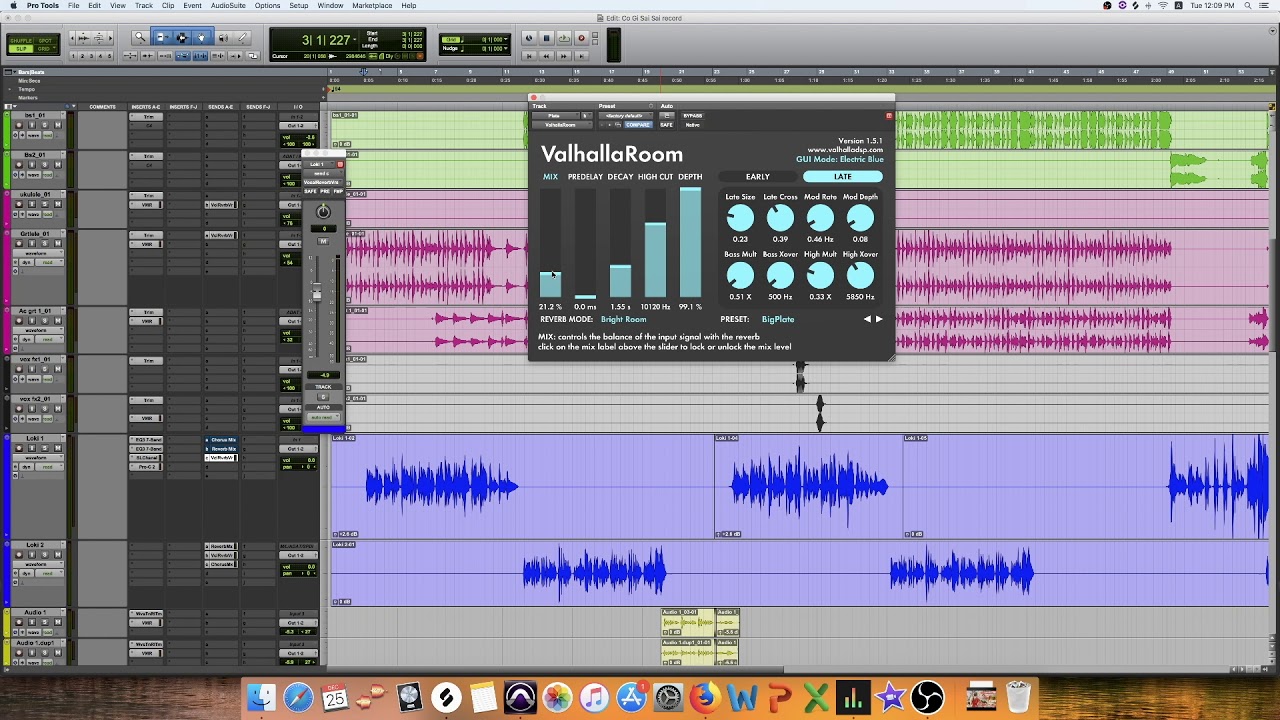Open the Marketplace menu
This screenshot has width=1280, height=720.
click(x=372, y=6)
